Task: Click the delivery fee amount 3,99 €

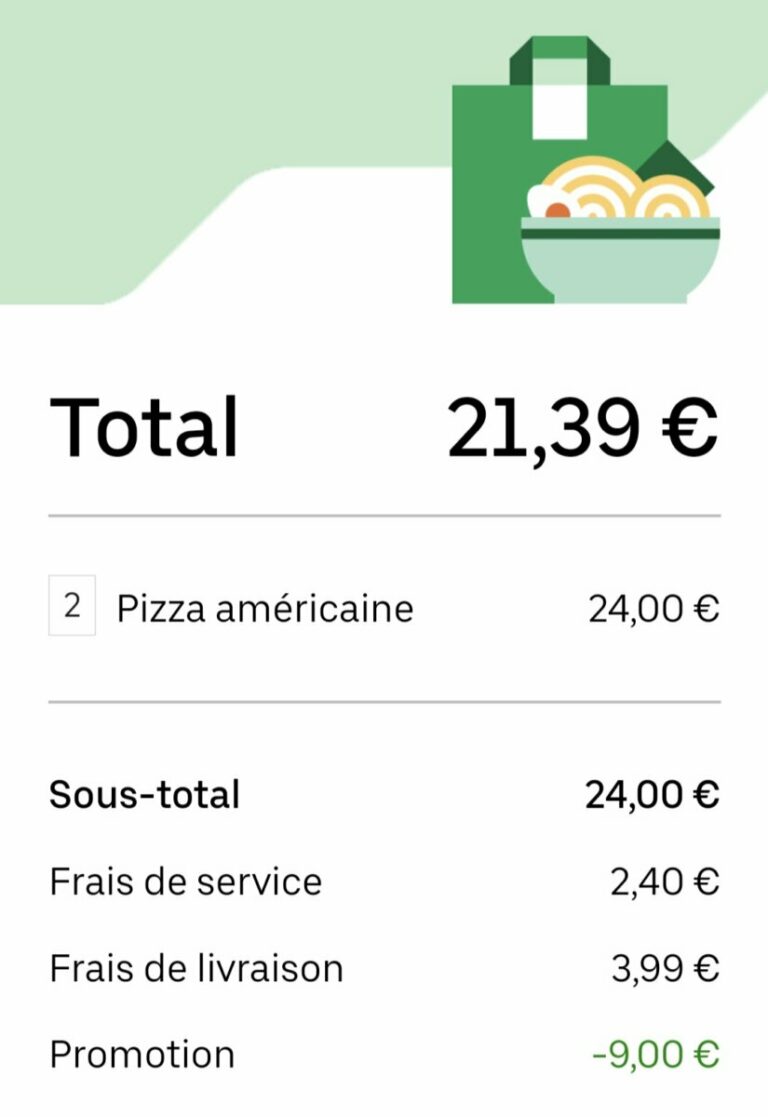Action: pyautogui.click(x=665, y=969)
